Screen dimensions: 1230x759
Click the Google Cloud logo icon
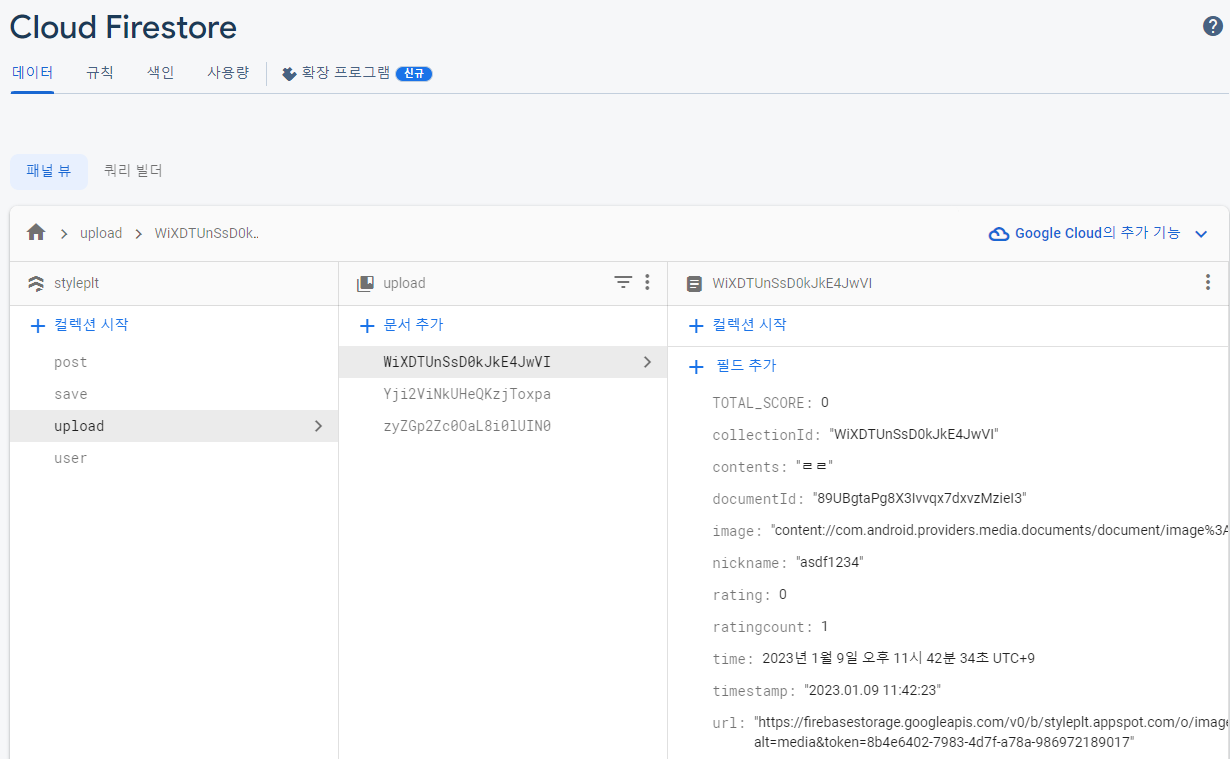998,233
